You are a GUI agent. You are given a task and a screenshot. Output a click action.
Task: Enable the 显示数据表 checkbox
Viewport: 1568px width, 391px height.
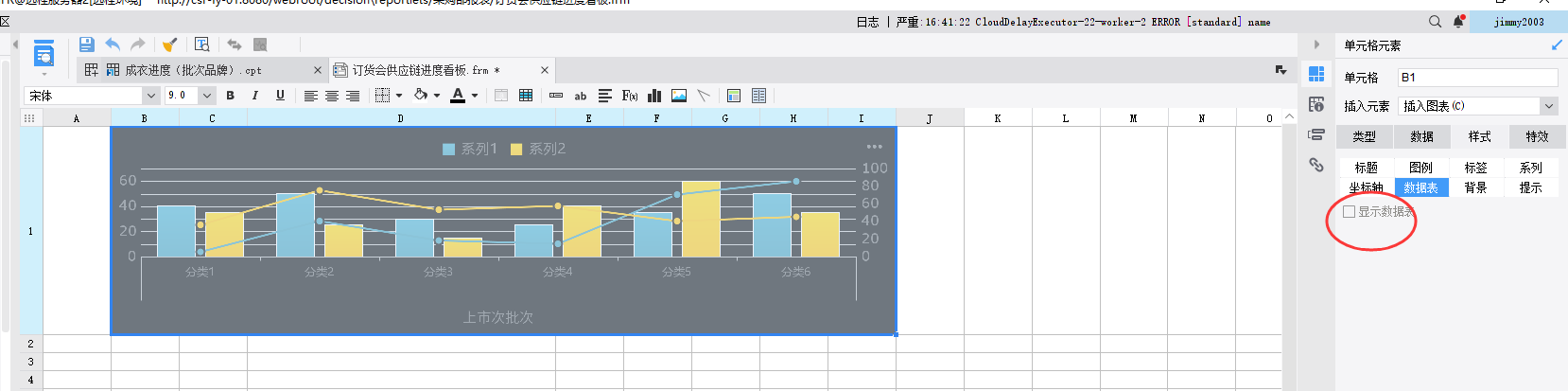(x=1350, y=212)
